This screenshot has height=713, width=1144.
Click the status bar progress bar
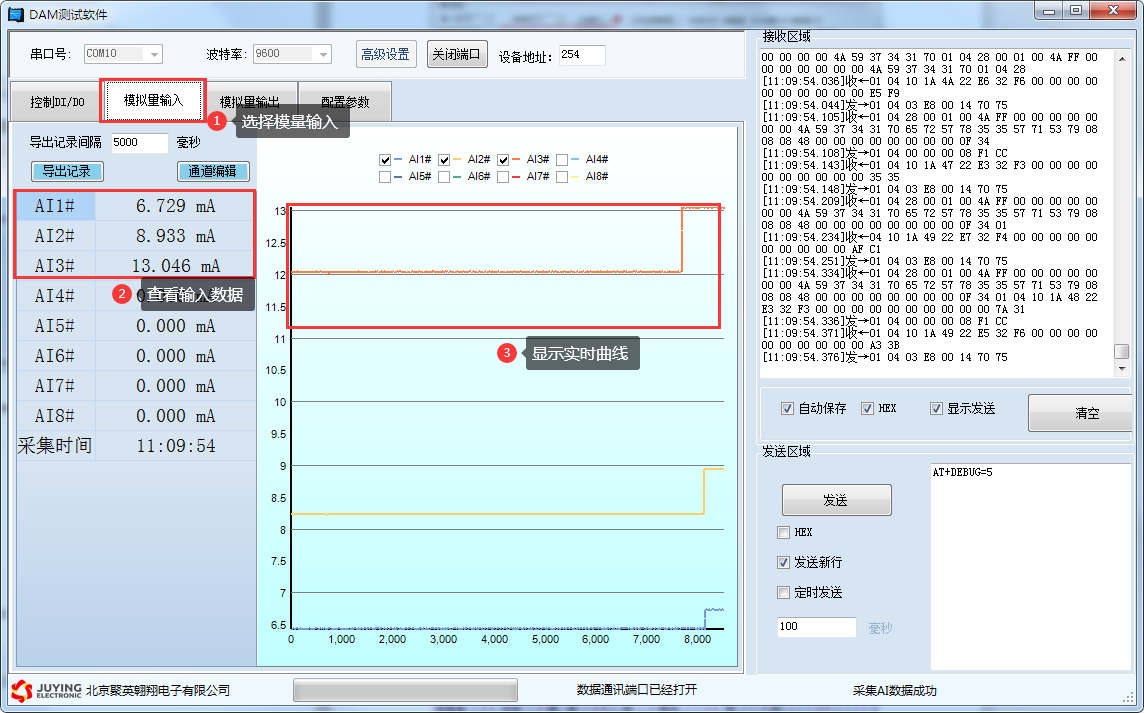click(404, 690)
